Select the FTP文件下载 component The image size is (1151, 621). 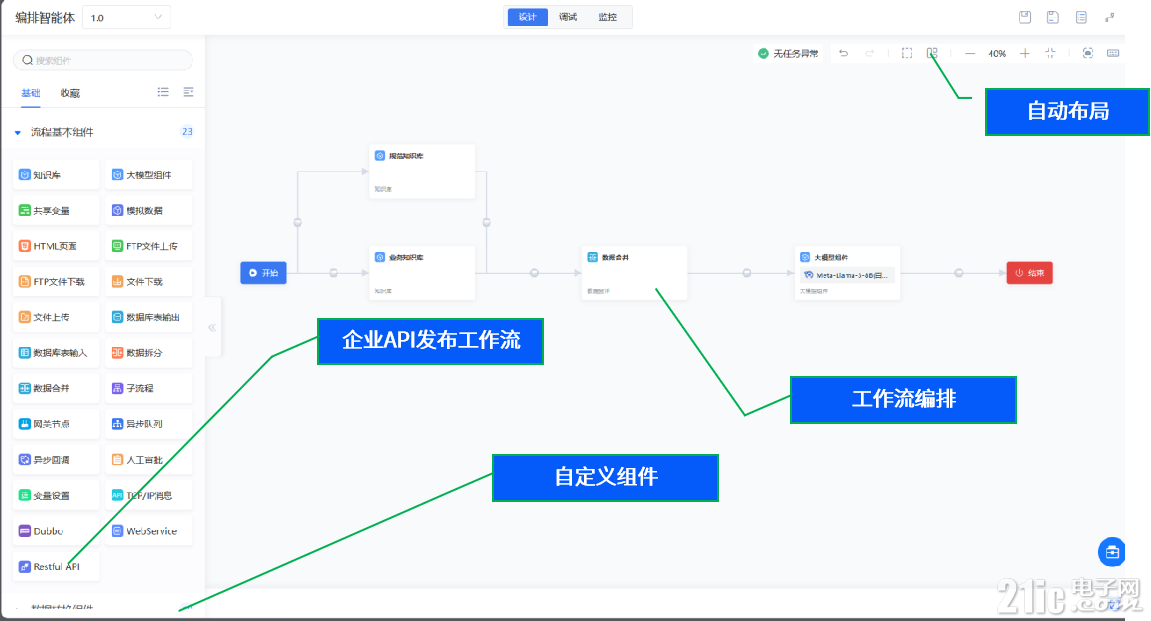pyautogui.click(x=56, y=281)
